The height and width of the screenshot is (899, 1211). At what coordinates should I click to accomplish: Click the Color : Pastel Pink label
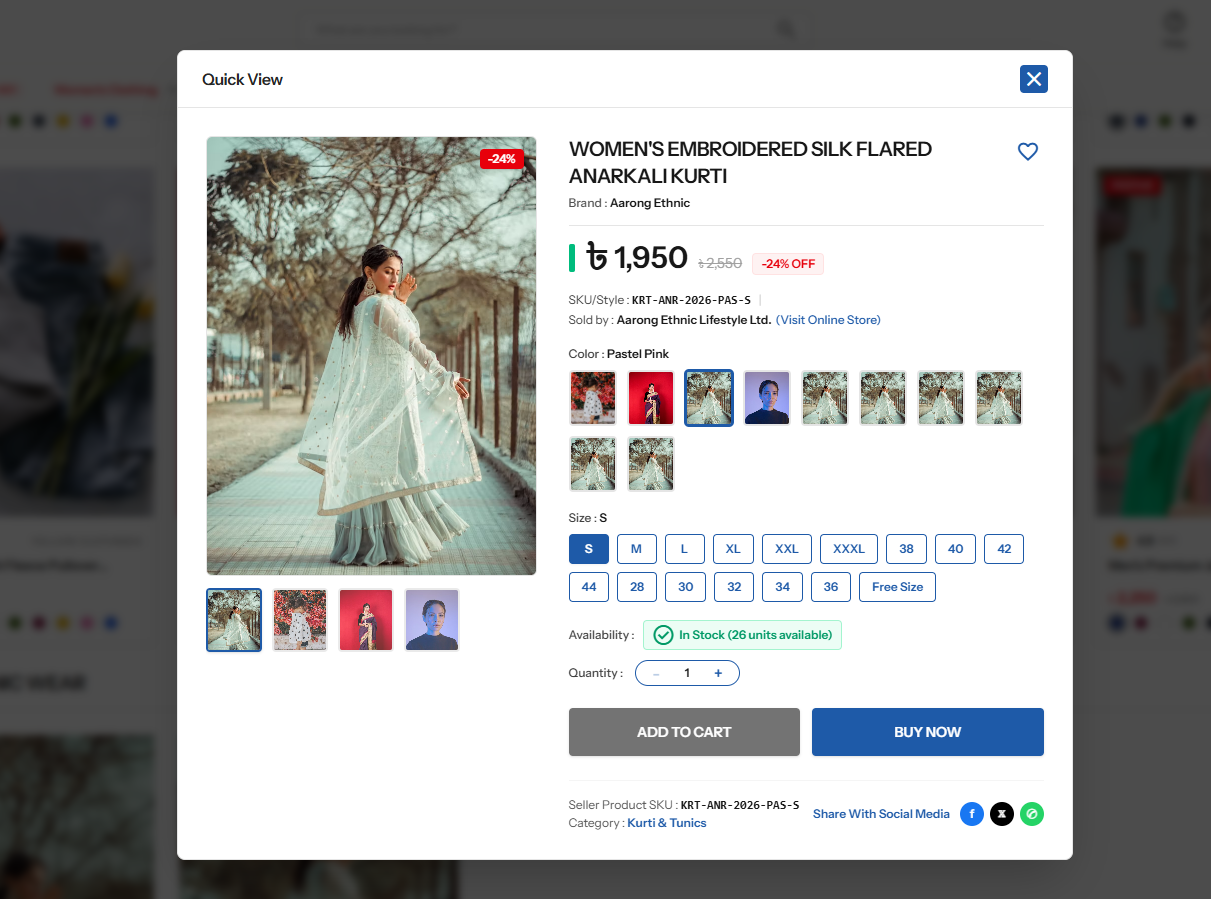(x=619, y=354)
